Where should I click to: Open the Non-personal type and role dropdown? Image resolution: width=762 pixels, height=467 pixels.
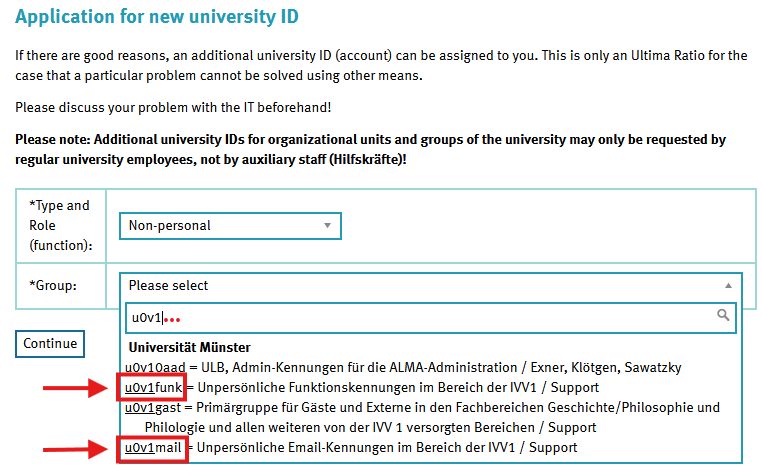pos(230,226)
